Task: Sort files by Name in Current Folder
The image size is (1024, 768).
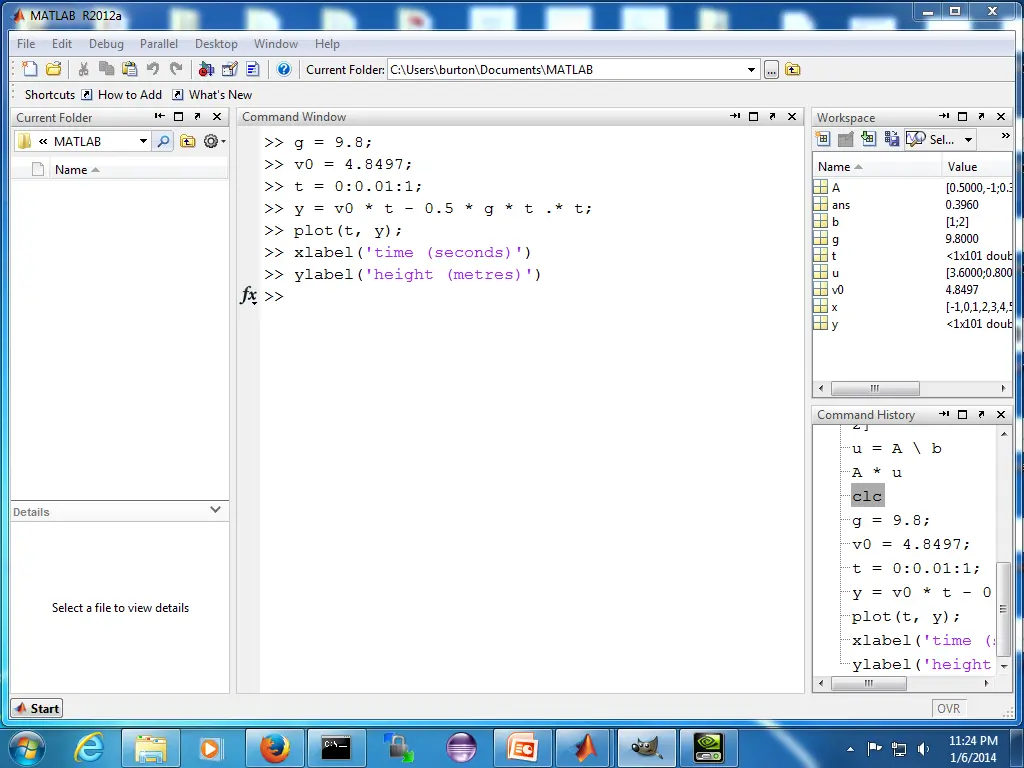Action: 77,170
